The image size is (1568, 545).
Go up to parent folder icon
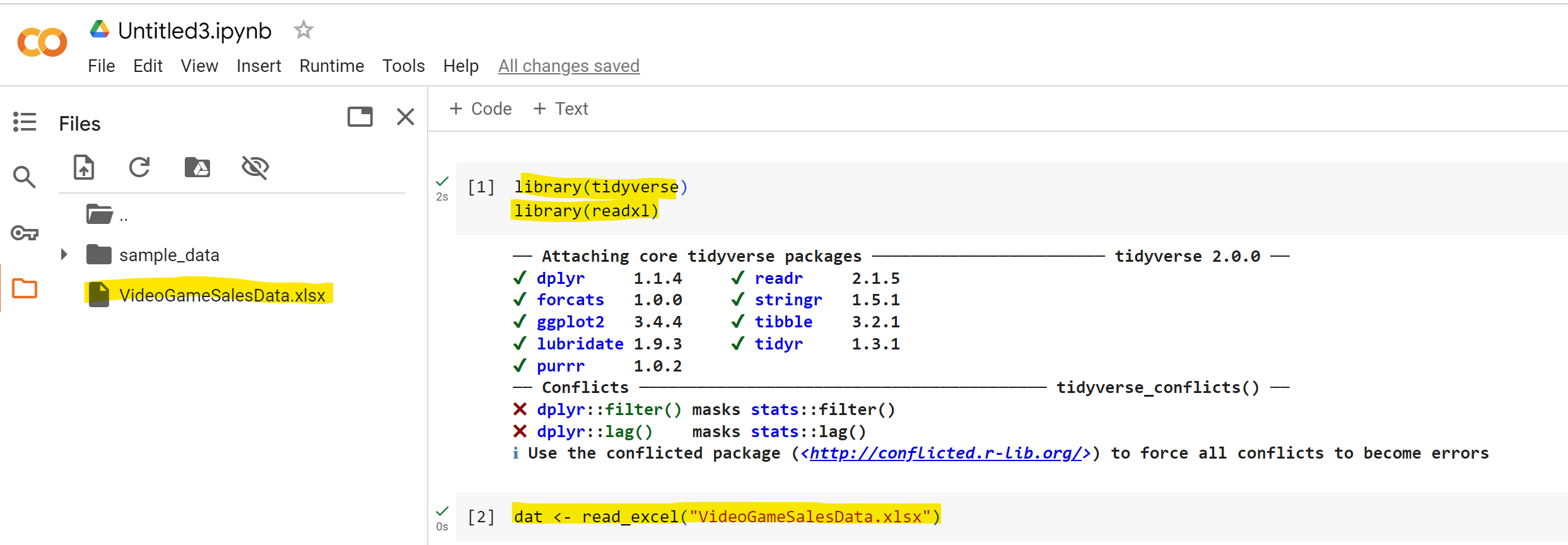pyautogui.click(x=99, y=214)
